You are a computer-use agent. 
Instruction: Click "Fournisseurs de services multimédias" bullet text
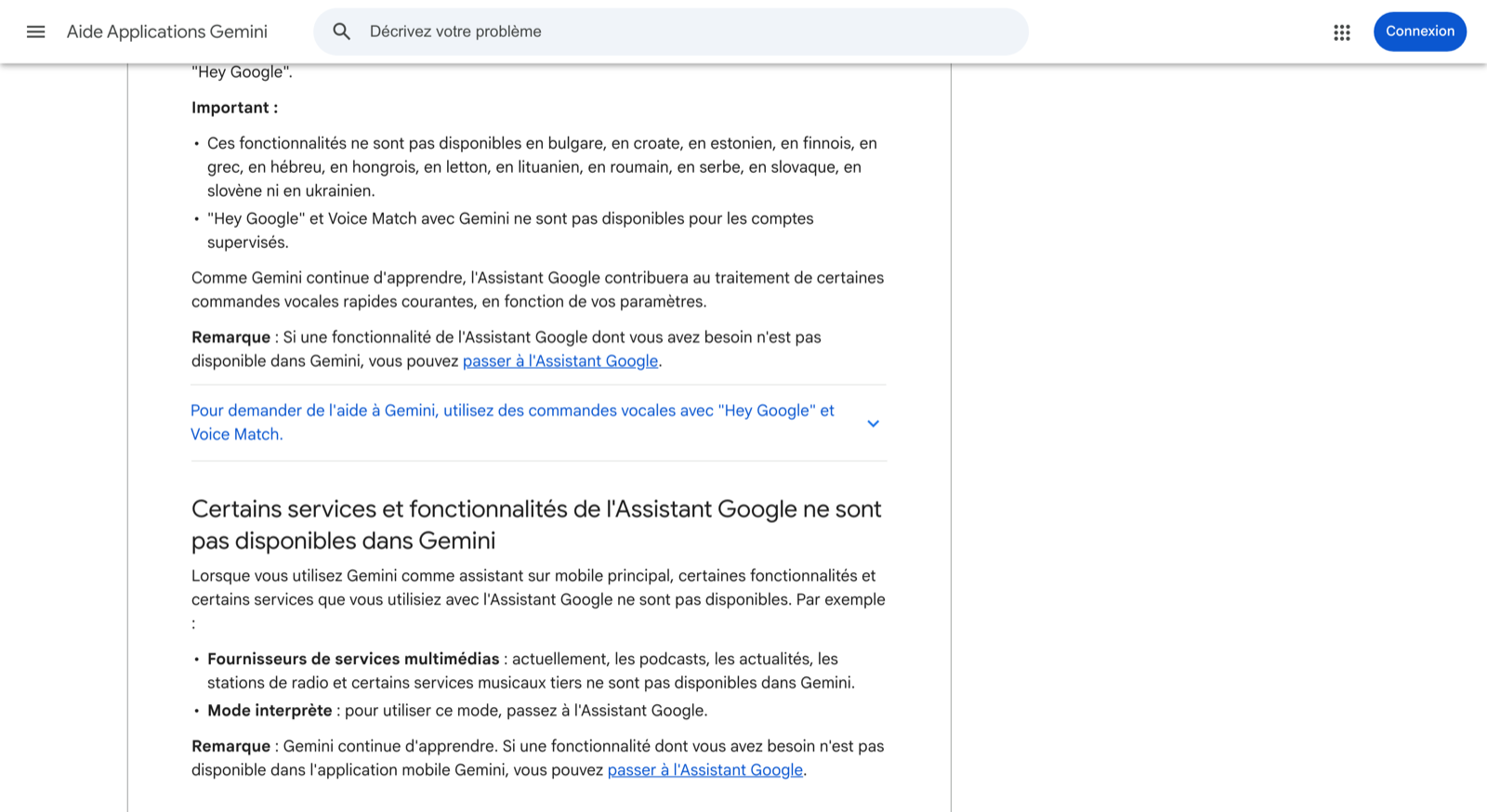click(x=353, y=660)
